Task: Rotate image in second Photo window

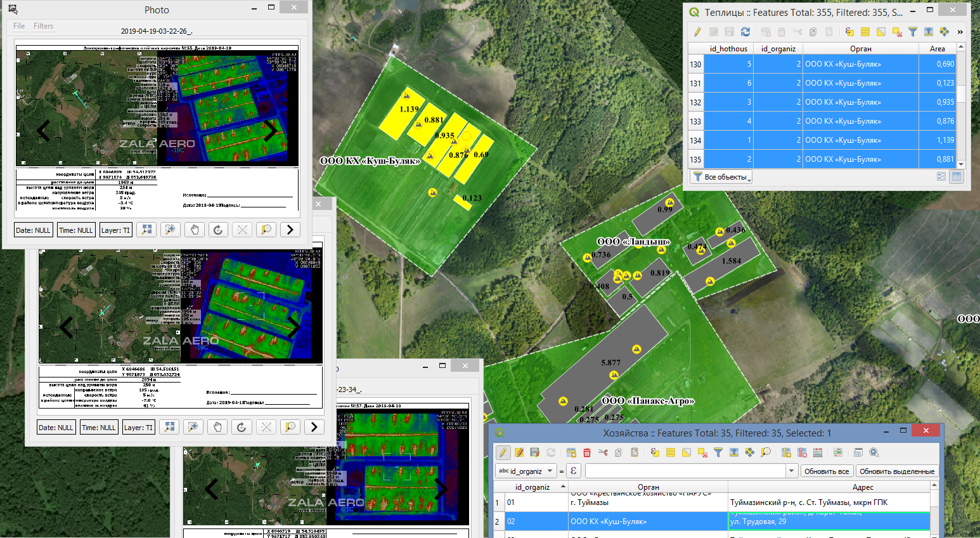Action: click(x=241, y=427)
